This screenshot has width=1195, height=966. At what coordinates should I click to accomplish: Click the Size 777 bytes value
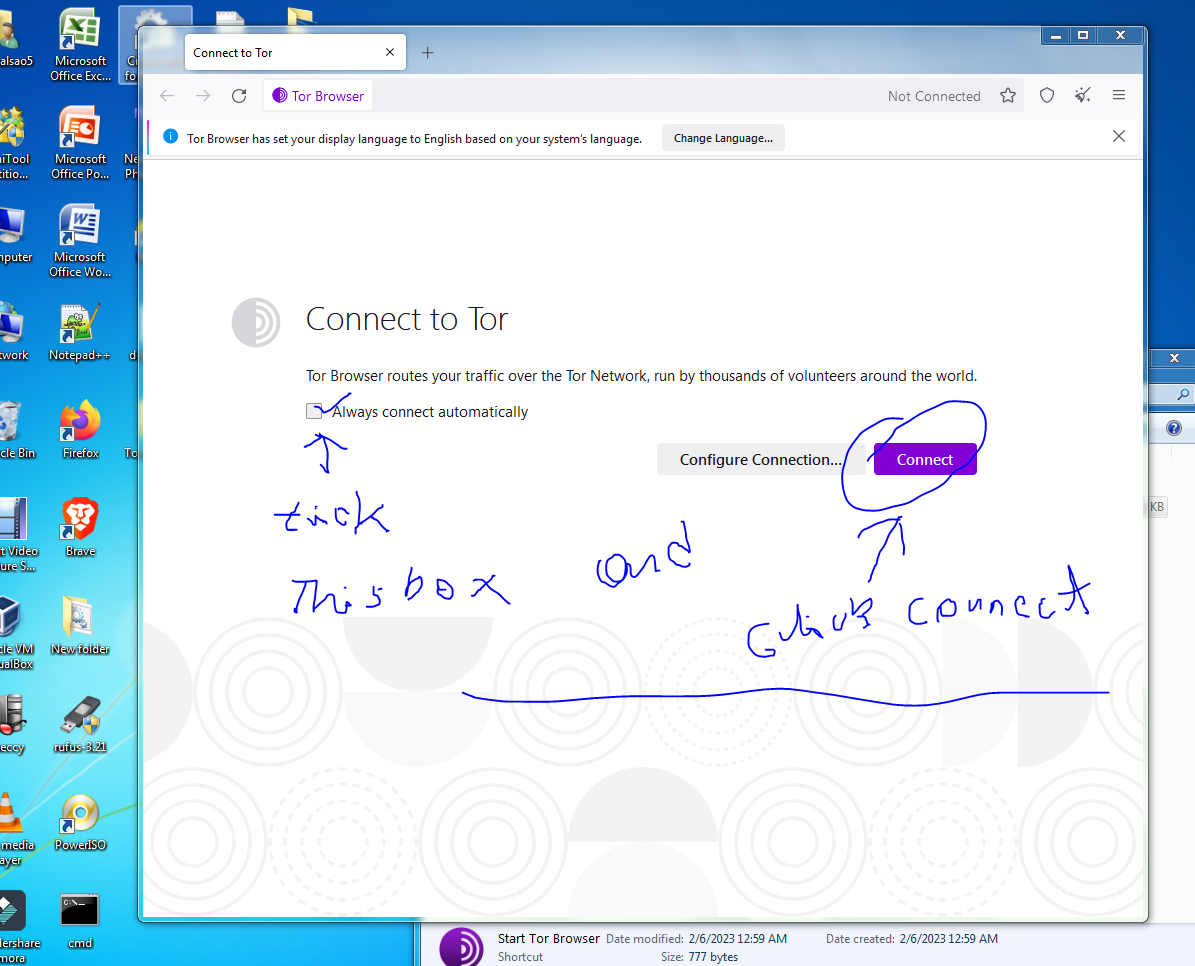[713, 957]
